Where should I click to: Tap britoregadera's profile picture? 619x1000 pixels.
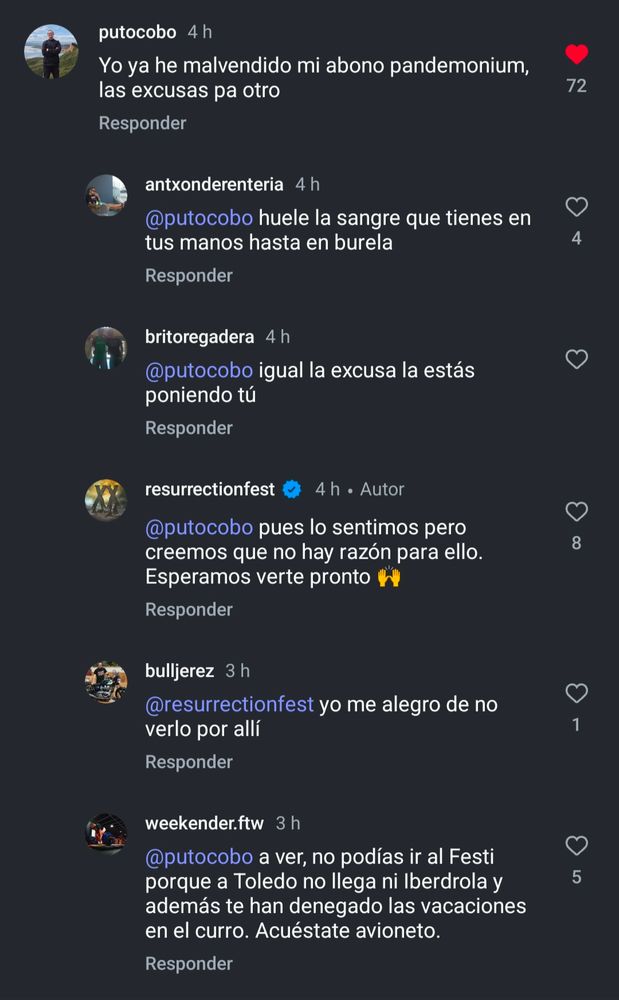coord(106,347)
